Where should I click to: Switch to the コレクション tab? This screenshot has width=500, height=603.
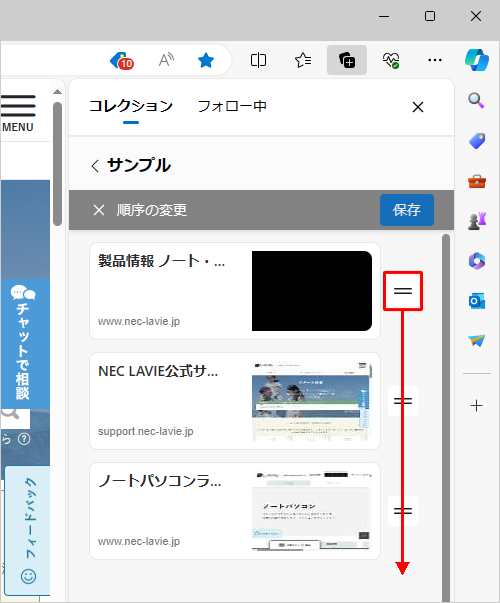click(x=131, y=106)
